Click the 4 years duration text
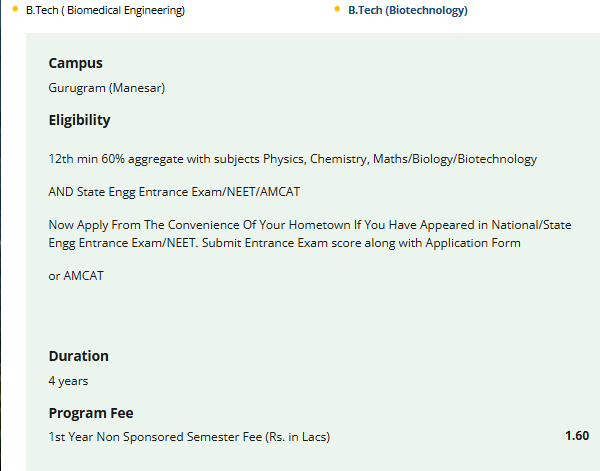 pyautogui.click(x=68, y=381)
